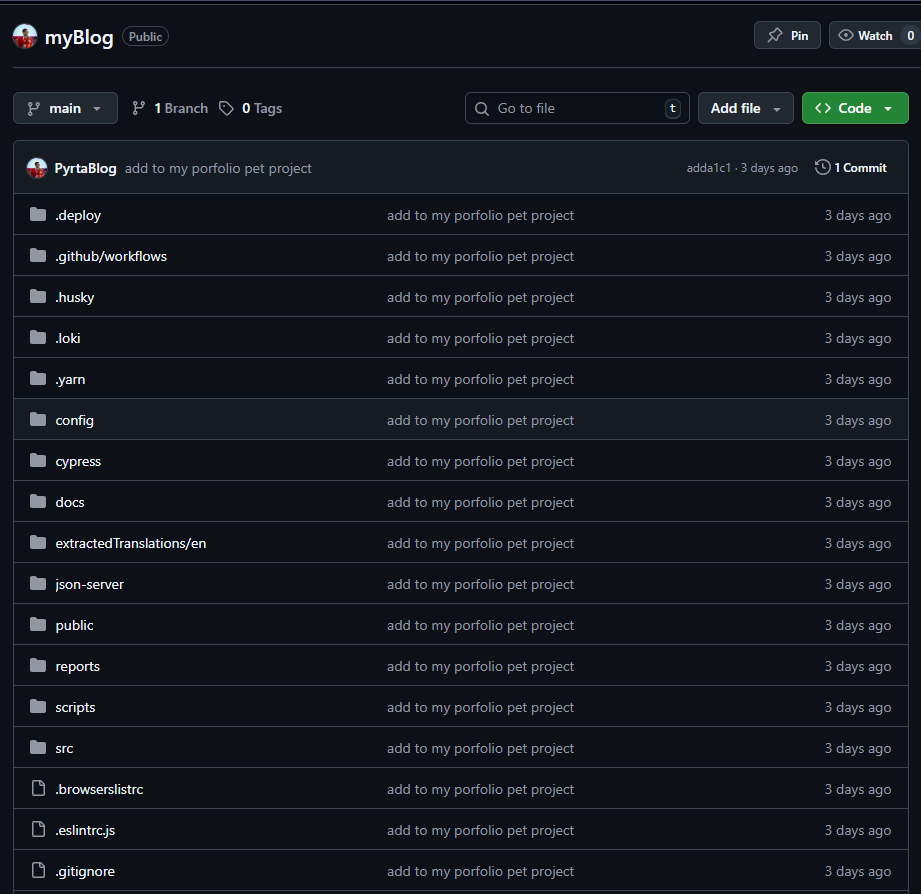921x894 pixels.
Task: Click the PyrtaBlog author avatar
Action: (37, 168)
